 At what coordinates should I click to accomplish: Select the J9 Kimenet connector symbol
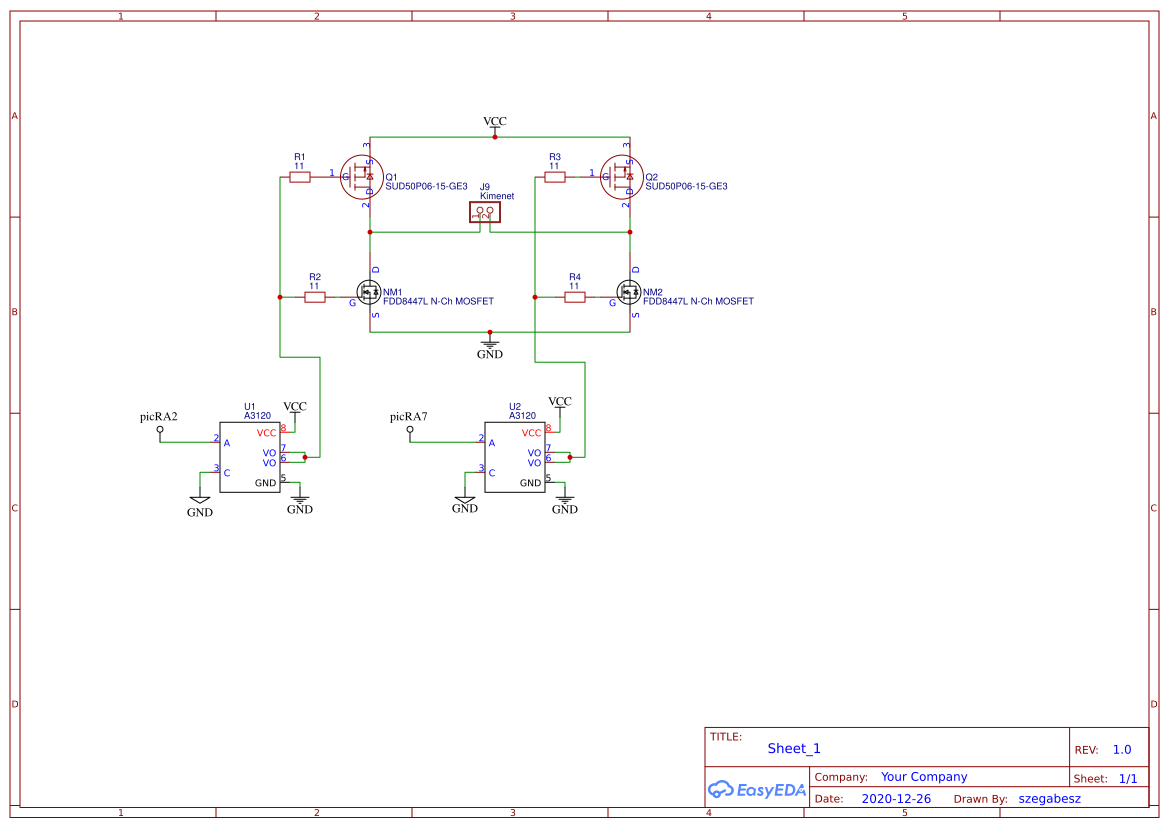[485, 212]
